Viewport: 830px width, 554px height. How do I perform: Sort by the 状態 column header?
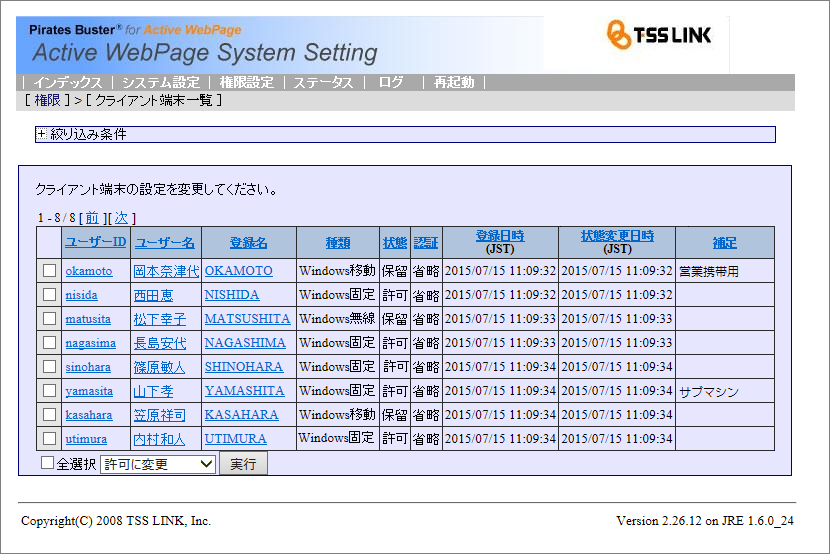click(394, 242)
